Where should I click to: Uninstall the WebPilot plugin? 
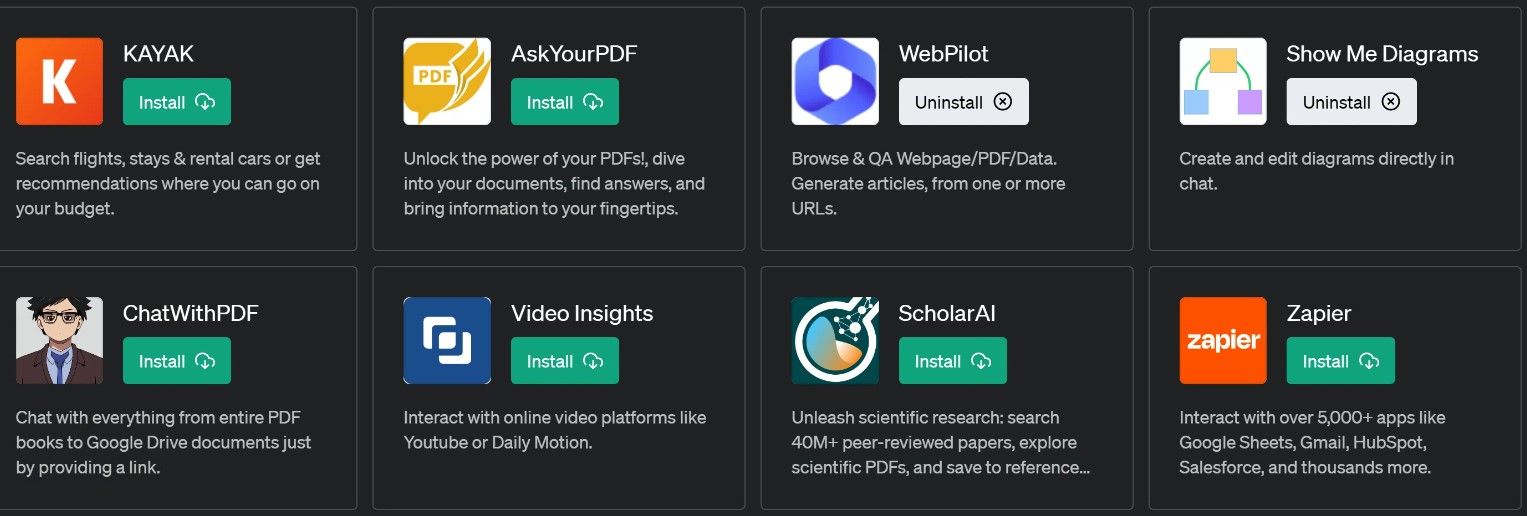tap(963, 102)
